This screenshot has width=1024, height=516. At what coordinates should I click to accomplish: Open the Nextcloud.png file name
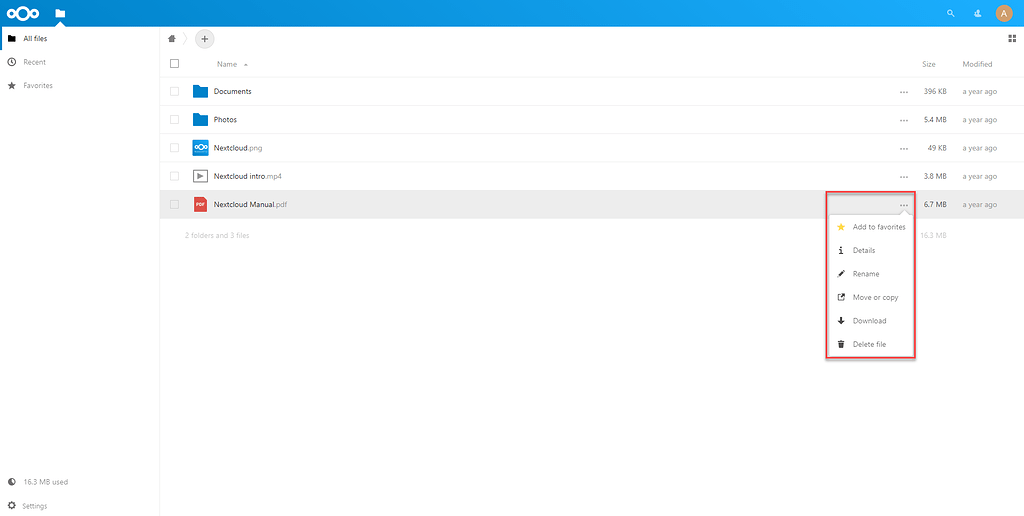click(x=238, y=148)
